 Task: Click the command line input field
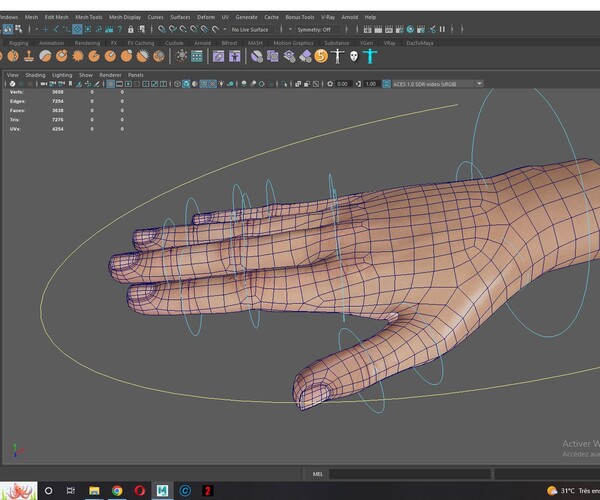(410, 474)
